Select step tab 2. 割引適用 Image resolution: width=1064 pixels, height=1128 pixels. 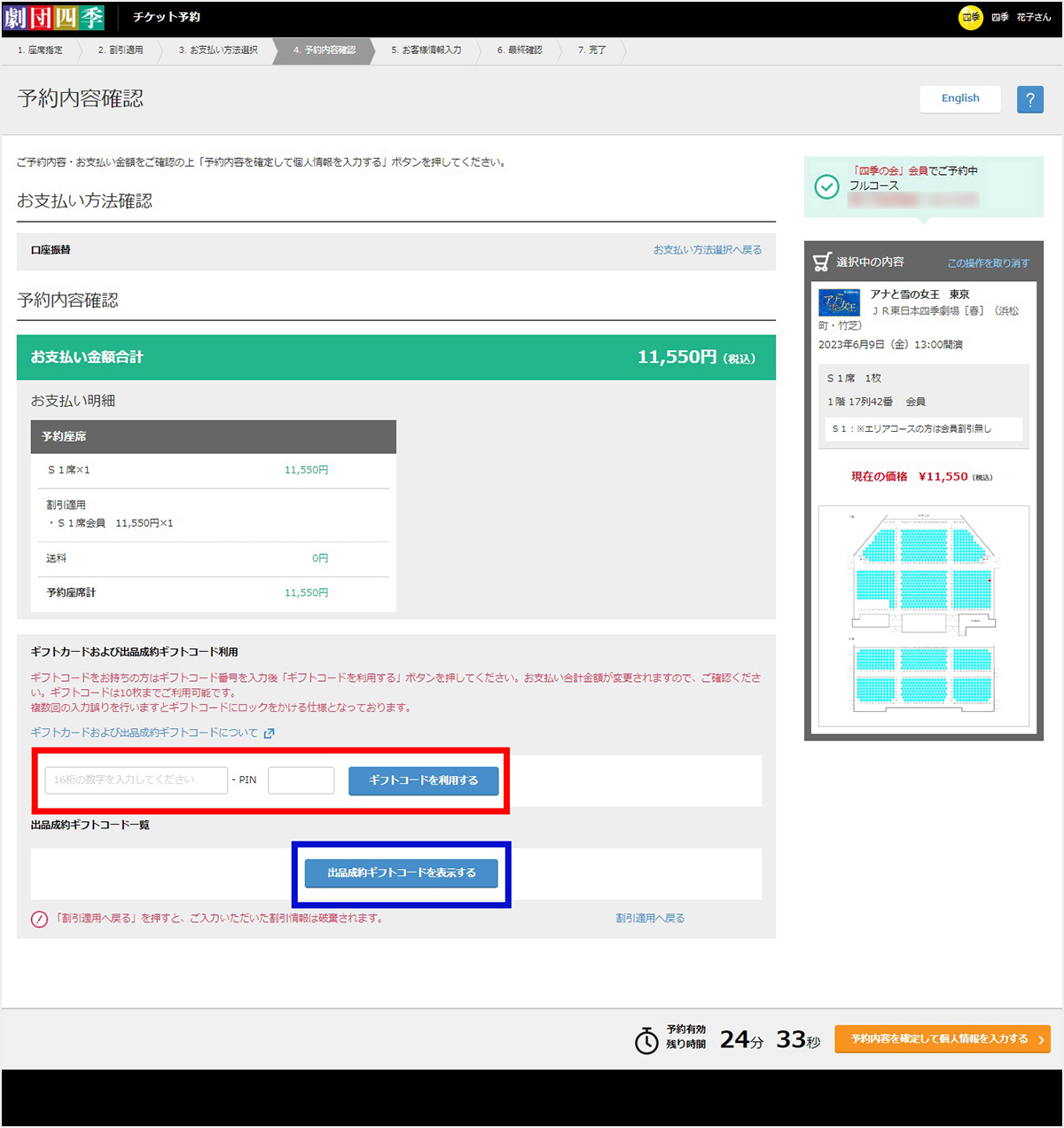pyautogui.click(x=121, y=51)
